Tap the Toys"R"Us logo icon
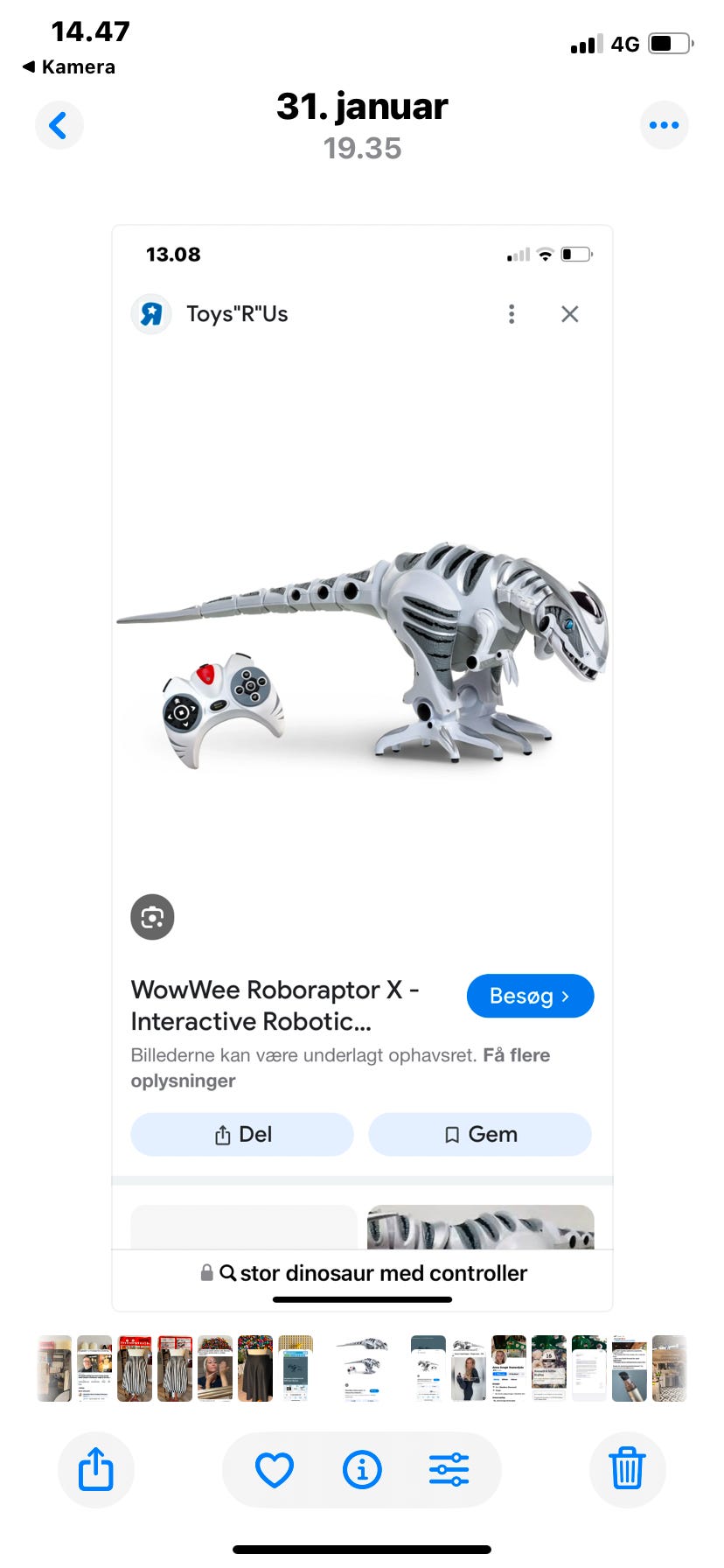This screenshot has width=724, height=1568. [x=151, y=314]
